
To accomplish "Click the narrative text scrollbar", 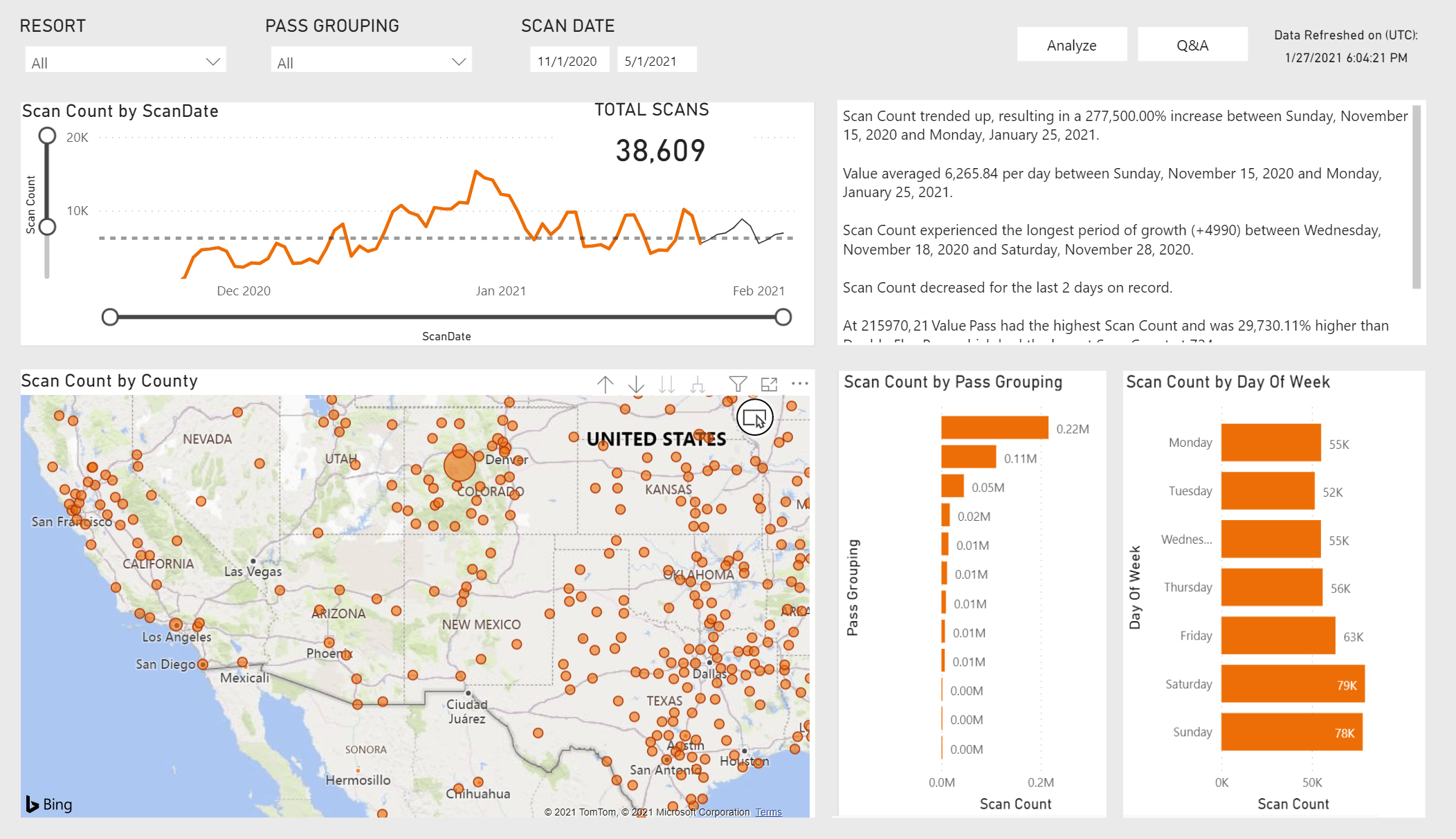I will pos(1417,197).
